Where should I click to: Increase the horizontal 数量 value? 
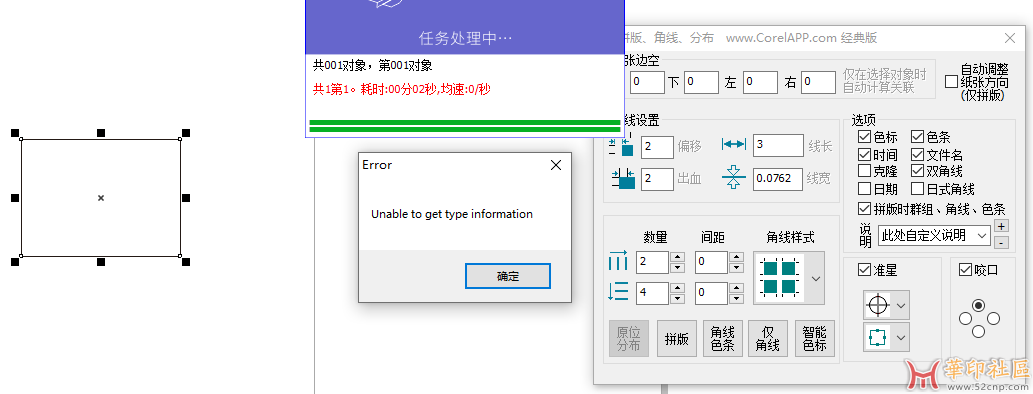[676, 257]
